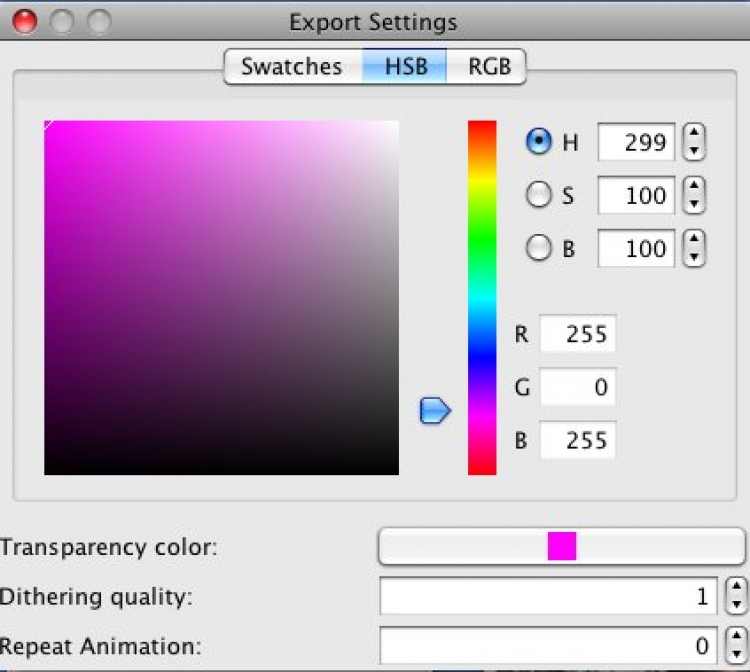Select the H hue radio button
Screen dimensions: 750x672
click(539, 143)
